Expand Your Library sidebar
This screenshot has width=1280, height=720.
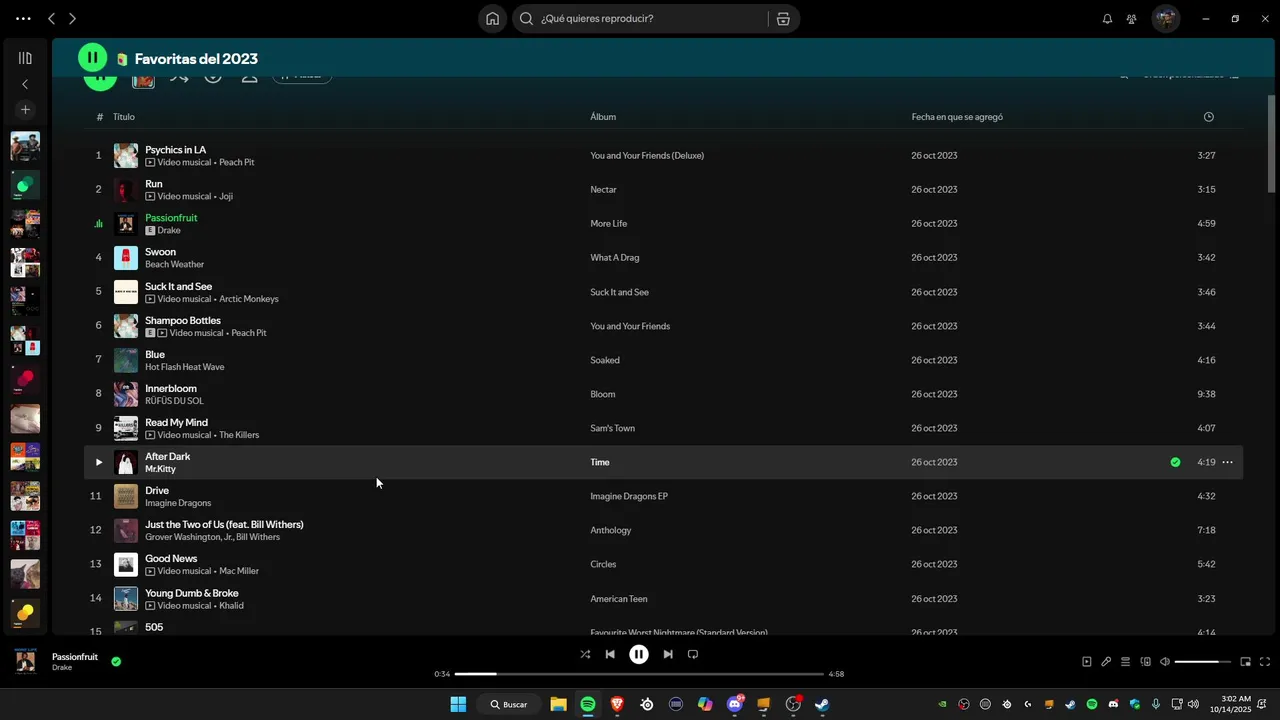(25, 58)
